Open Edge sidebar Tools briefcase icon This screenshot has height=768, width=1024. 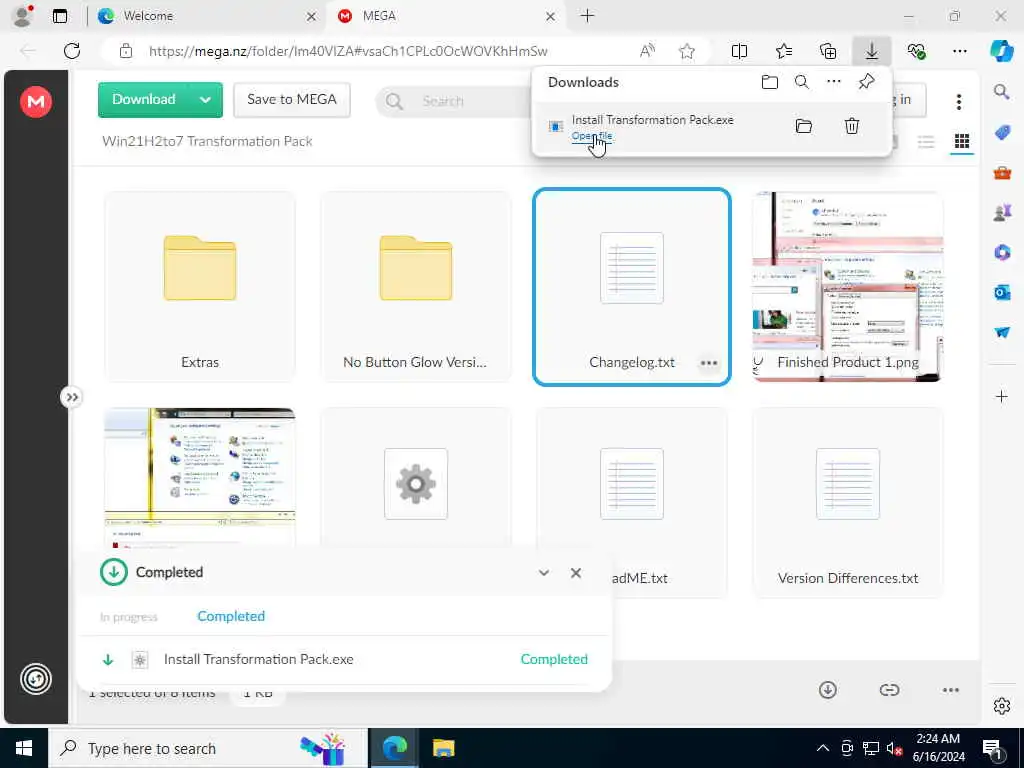coord(1002,173)
